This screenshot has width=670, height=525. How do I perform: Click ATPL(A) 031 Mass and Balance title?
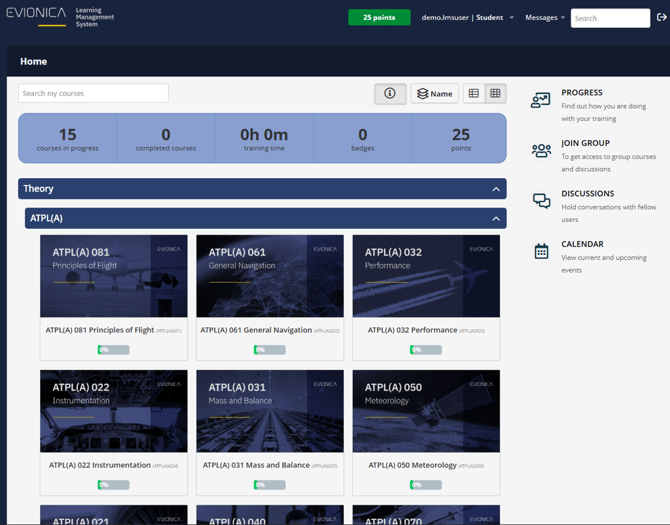point(256,465)
